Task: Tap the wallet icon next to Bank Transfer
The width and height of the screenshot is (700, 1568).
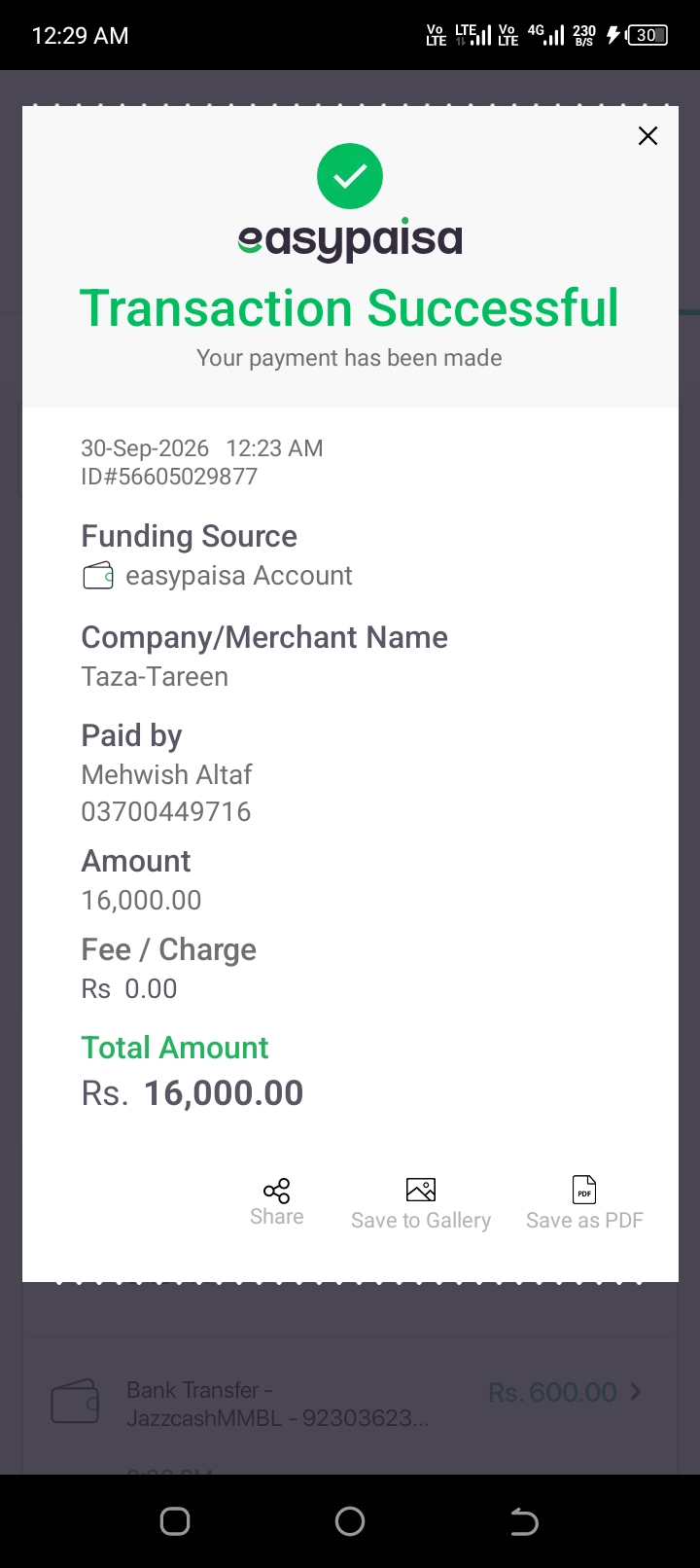Action: pyautogui.click(x=75, y=1402)
